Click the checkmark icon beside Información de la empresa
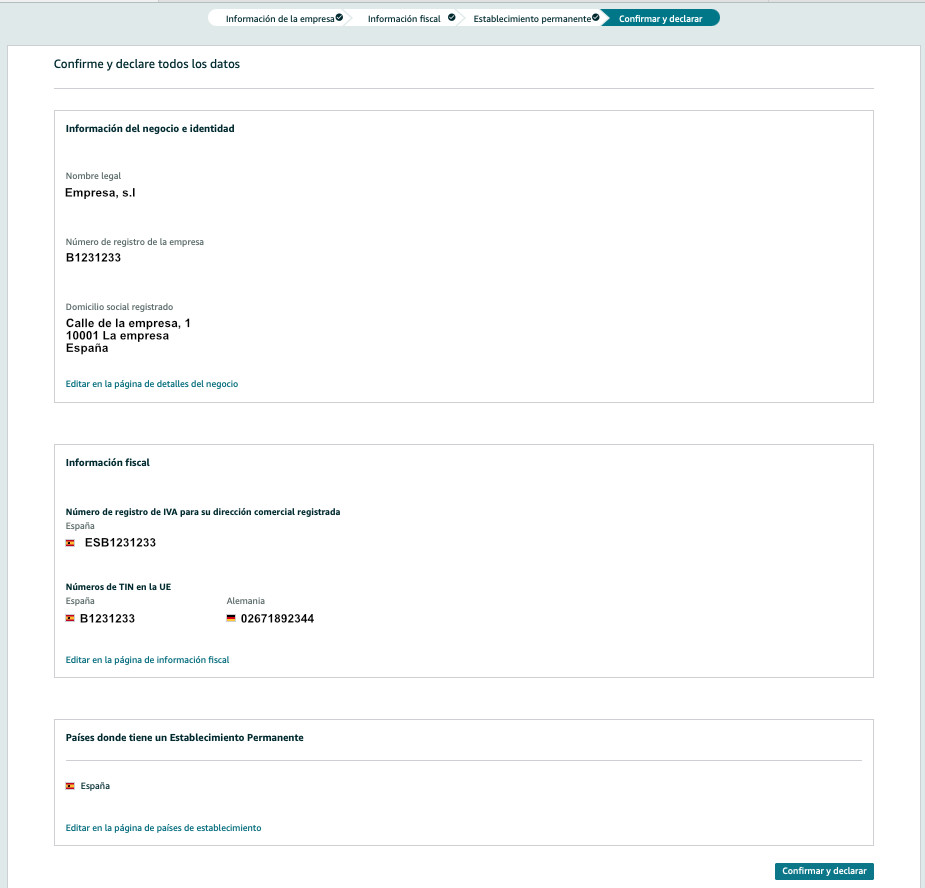The height and width of the screenshot is (888, 925). (x=339, y=18)
